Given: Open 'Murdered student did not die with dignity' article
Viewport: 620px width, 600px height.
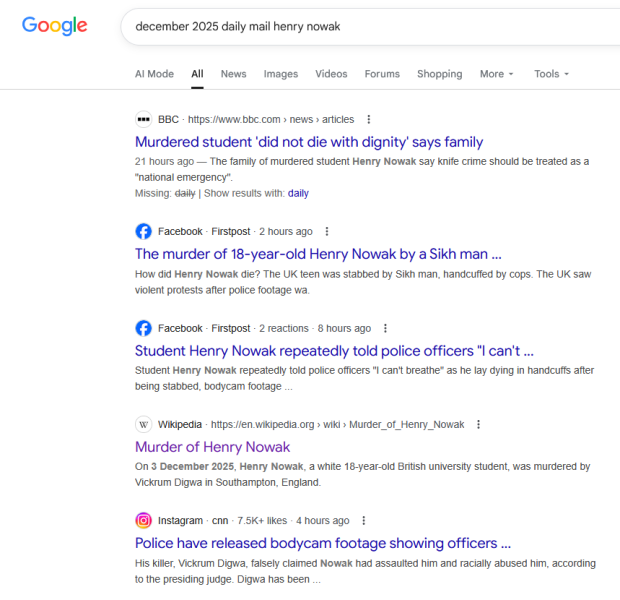Looking at the screenshot, I should point(309,142).
